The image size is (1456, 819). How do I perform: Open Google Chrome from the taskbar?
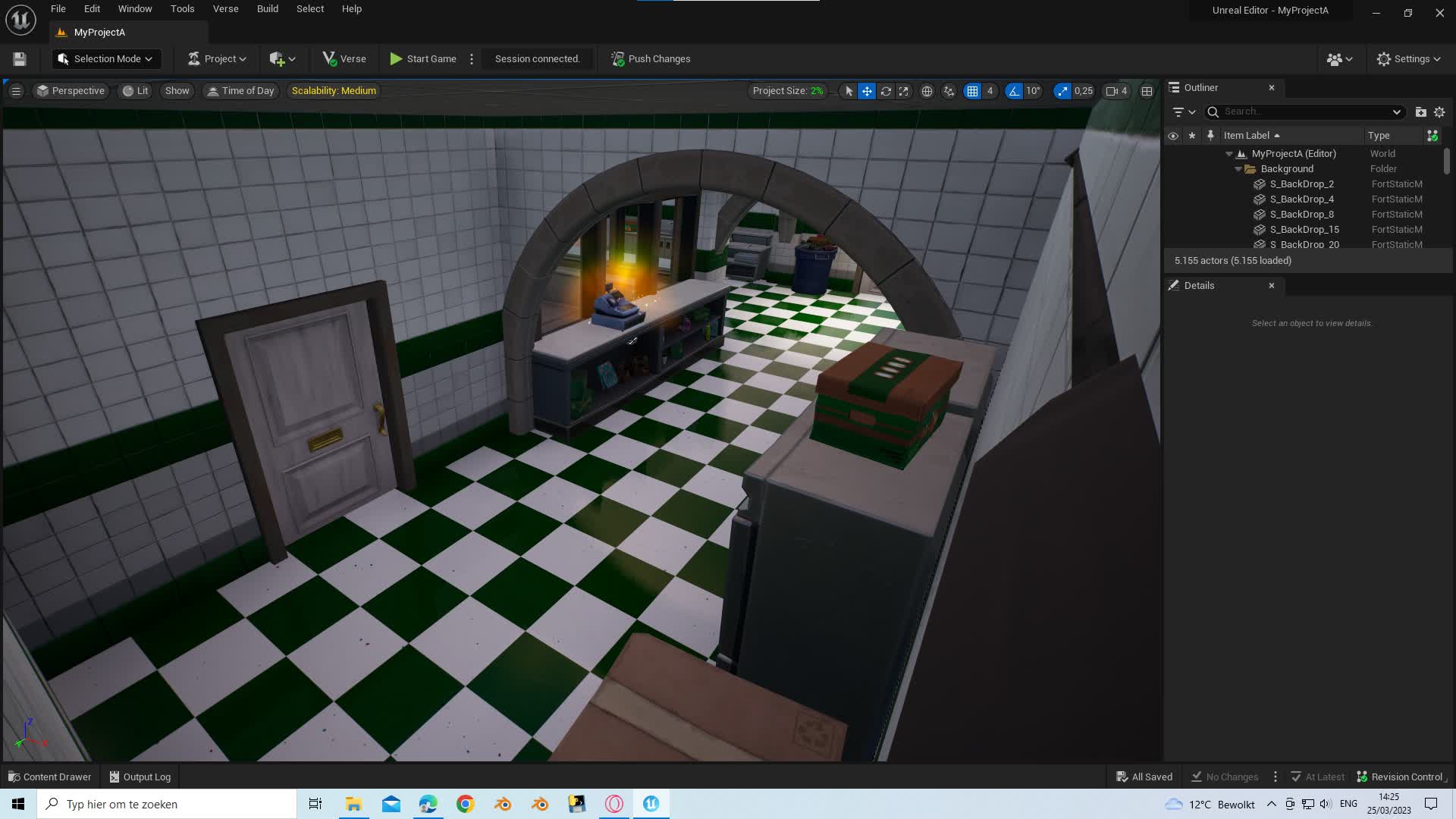tap(466, 804)
